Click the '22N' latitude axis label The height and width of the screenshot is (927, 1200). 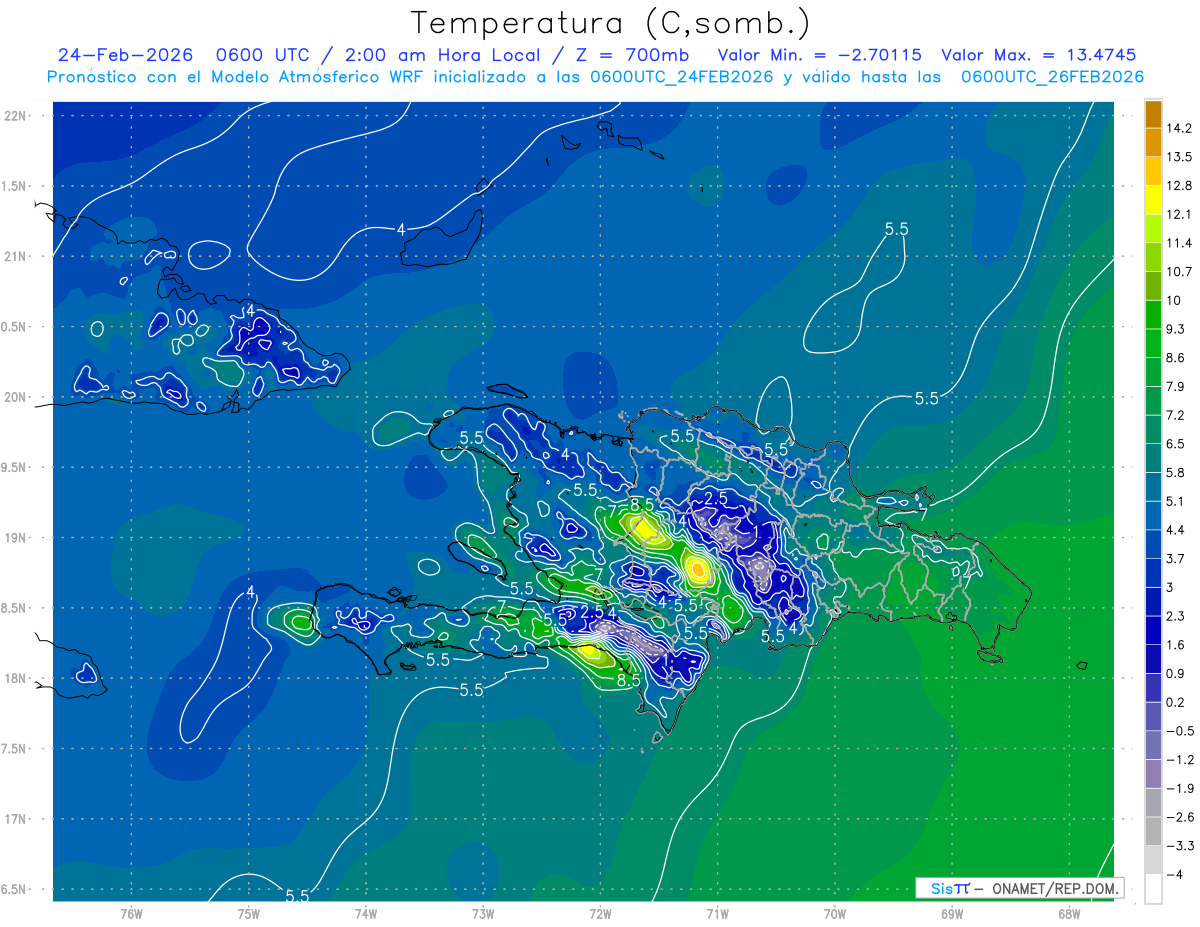tap(16, 115)
